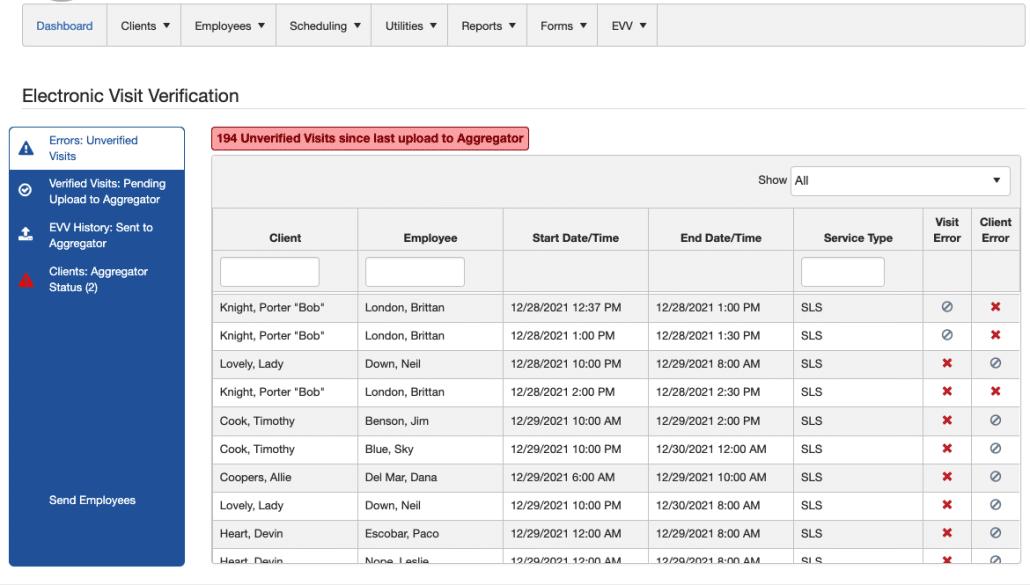Viewport: 1030px width, 585px height.
Task: Click red X client error in first row
Action: 995,307
